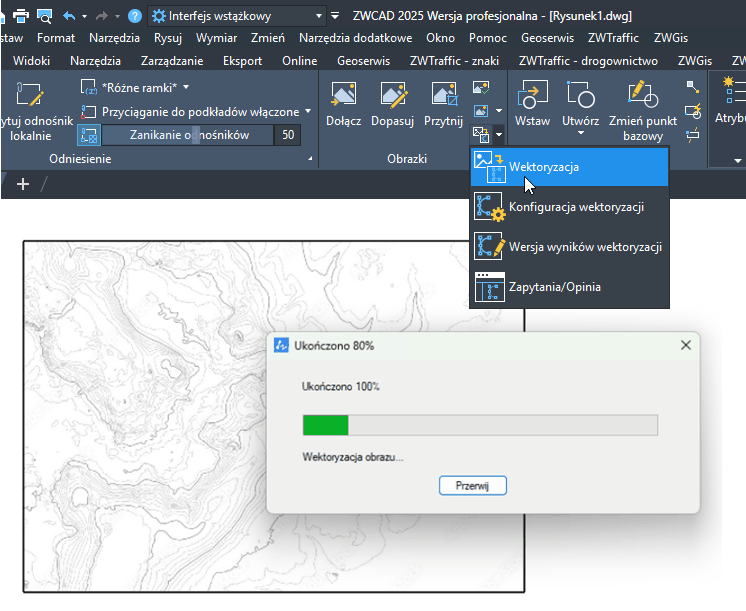Open the Rysuj menu

pyautogui.click(x=168, y=38)
